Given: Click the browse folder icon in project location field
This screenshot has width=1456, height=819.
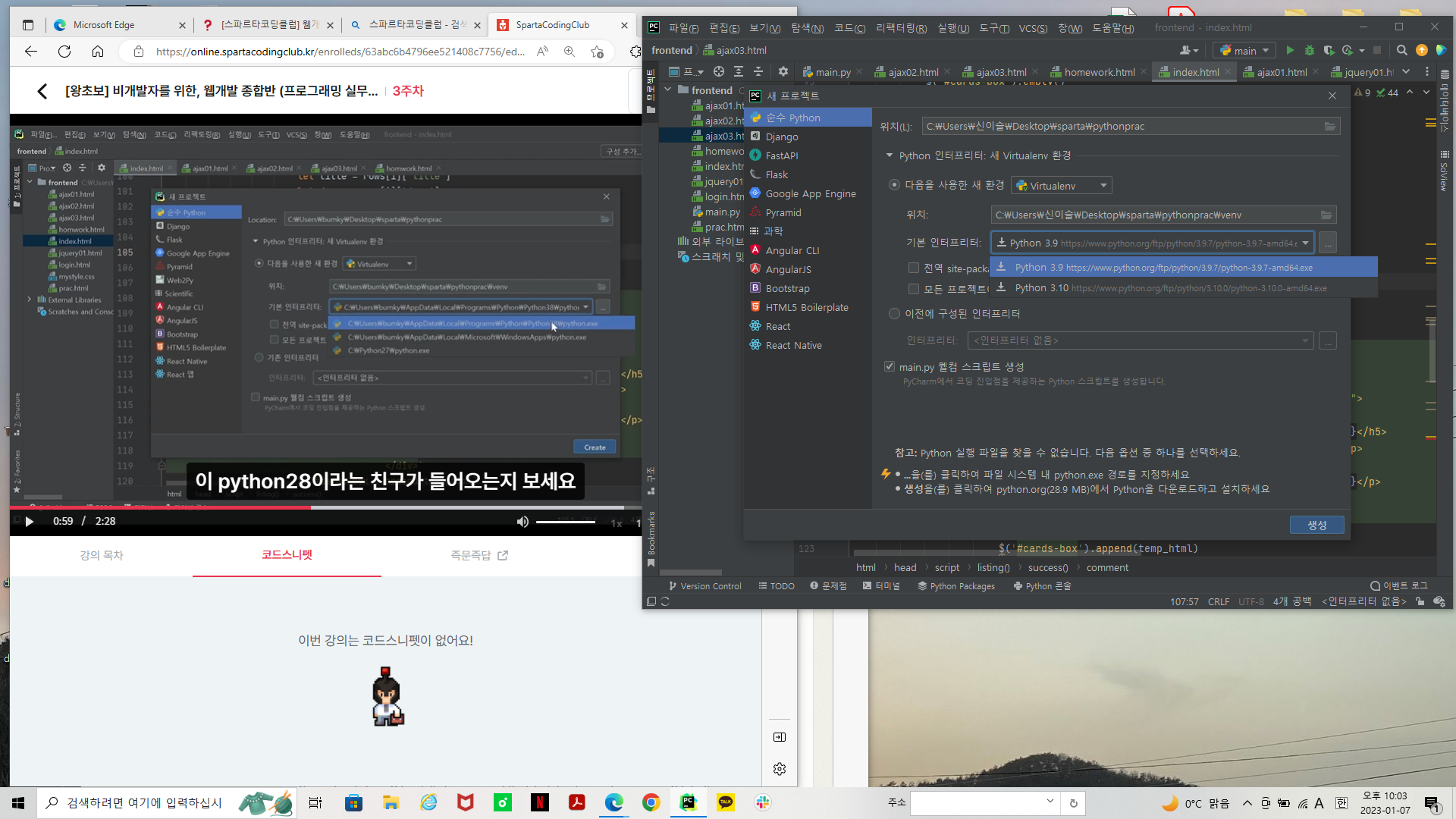Looking at the screenshot, I should (x=1330, y=127).
